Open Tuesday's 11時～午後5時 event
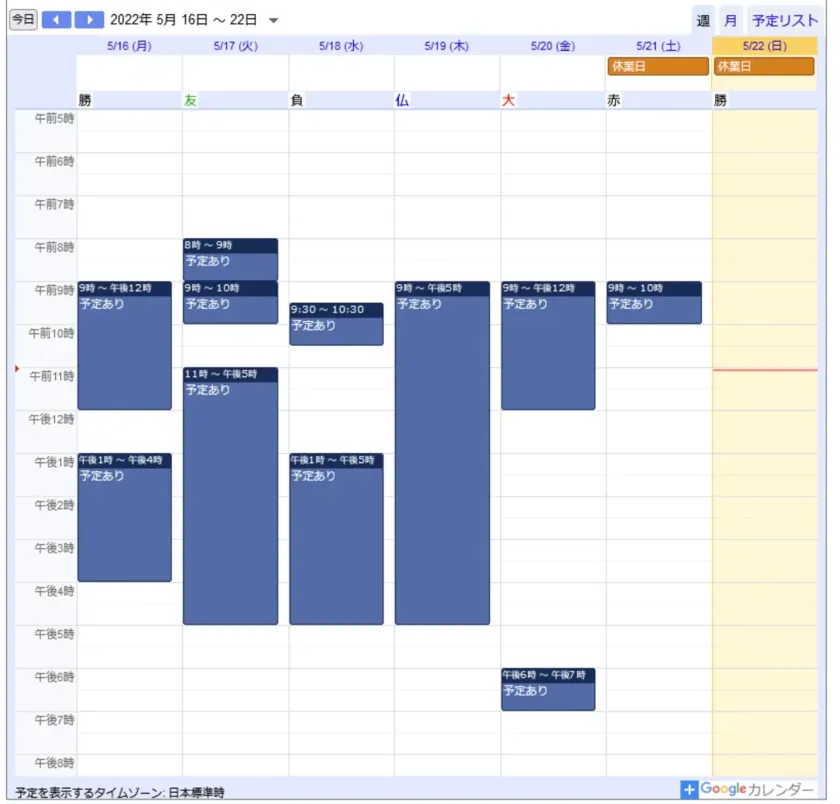 [230, 495]
